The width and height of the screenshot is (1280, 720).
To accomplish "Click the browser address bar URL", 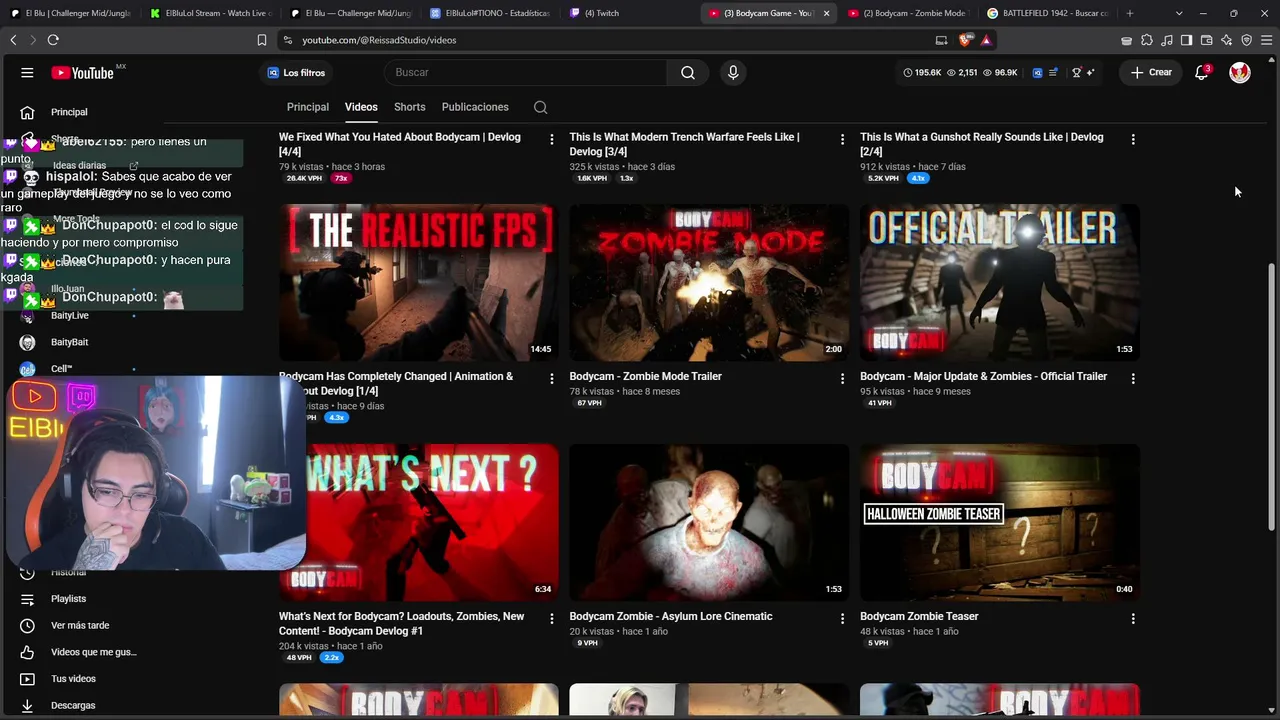I will pos(379,40).
